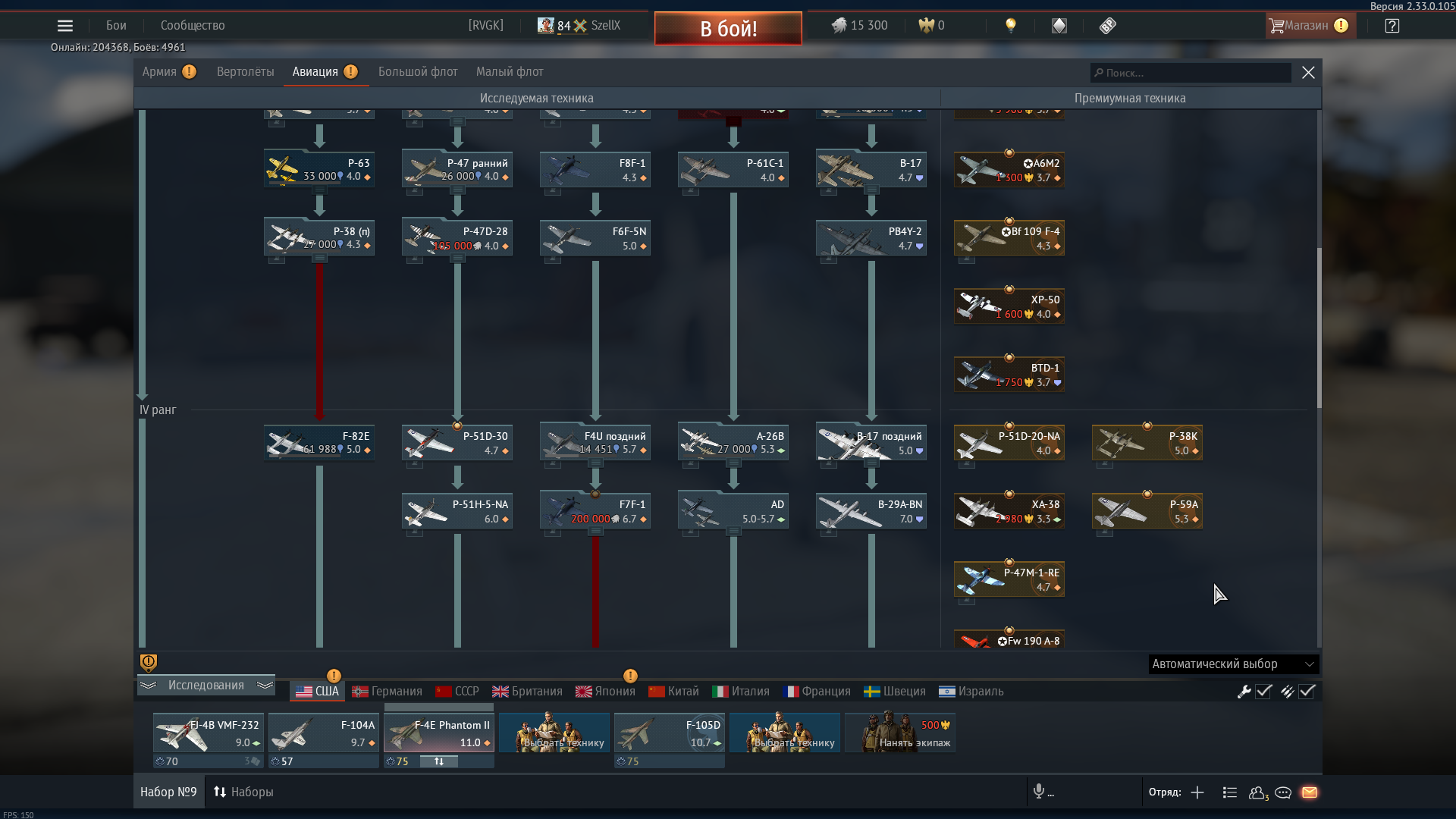Switch to the Малый флот tab
Viewport: 1456px width, 819px height.
(510, 72)
